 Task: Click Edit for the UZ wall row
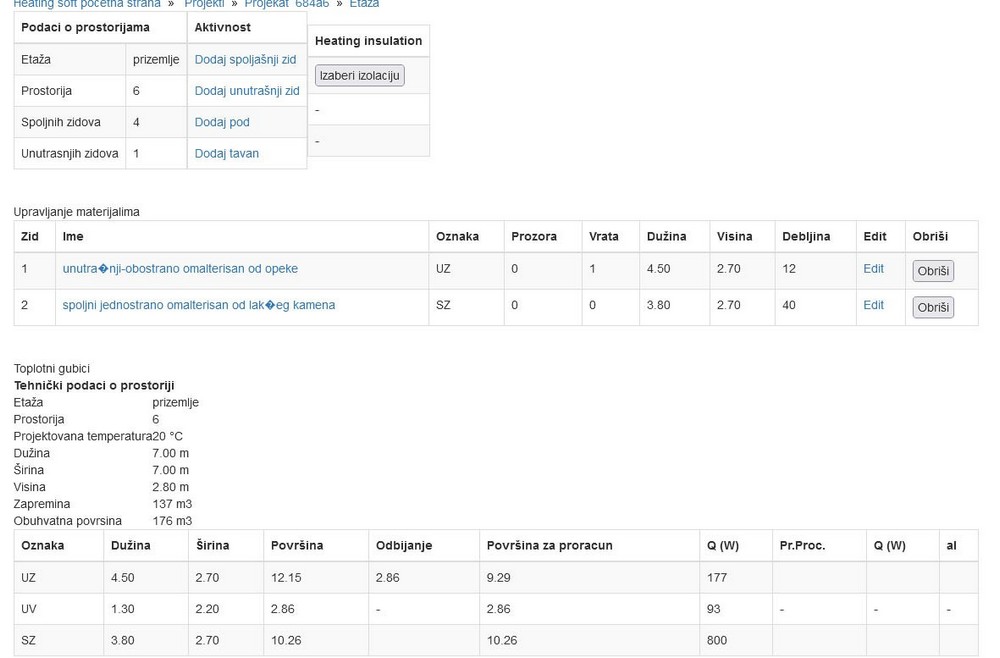pos(873,268)
